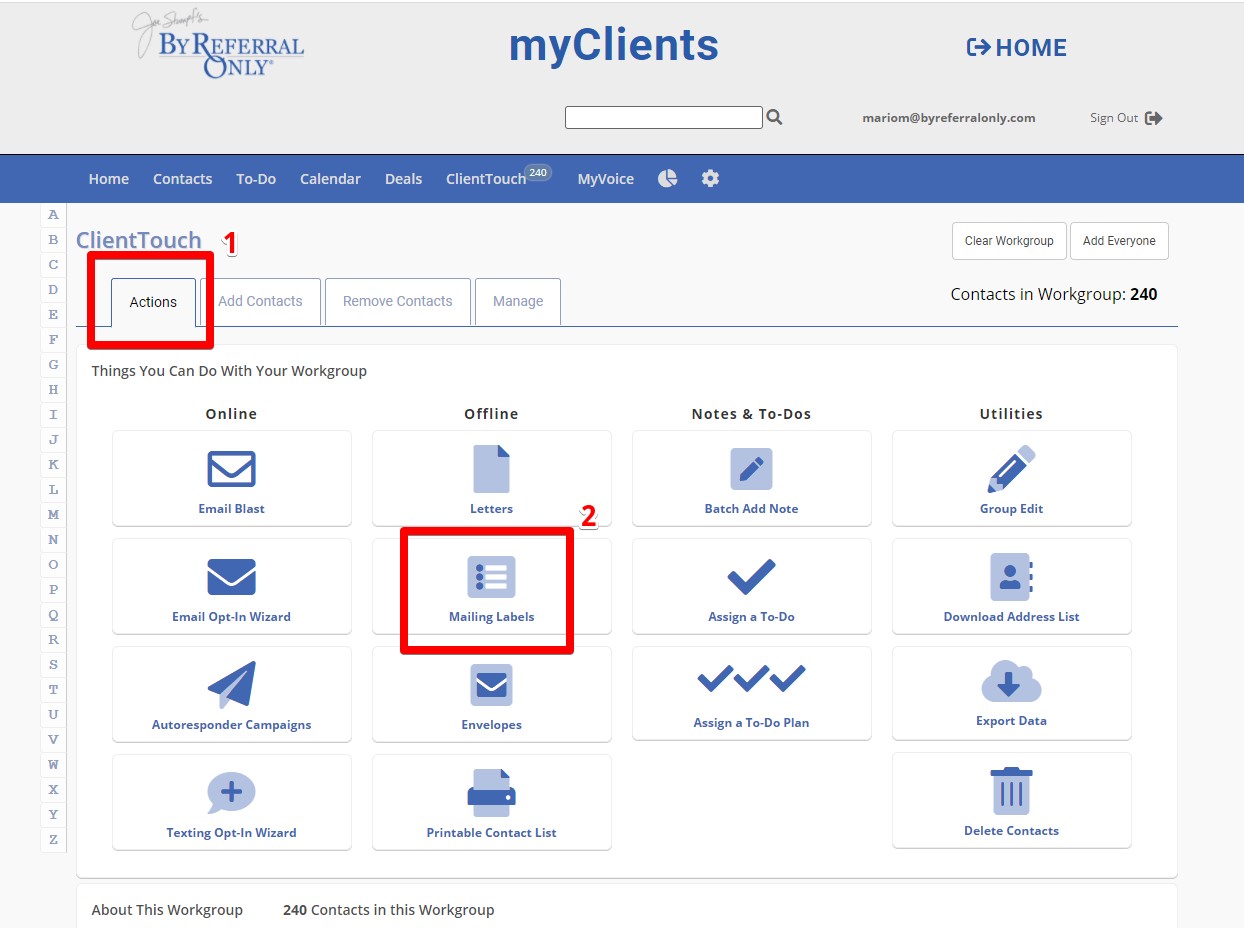1244x928 pixels.
Task: Open the Mailing Labels list icon
Action: click(x=491, y=577)
